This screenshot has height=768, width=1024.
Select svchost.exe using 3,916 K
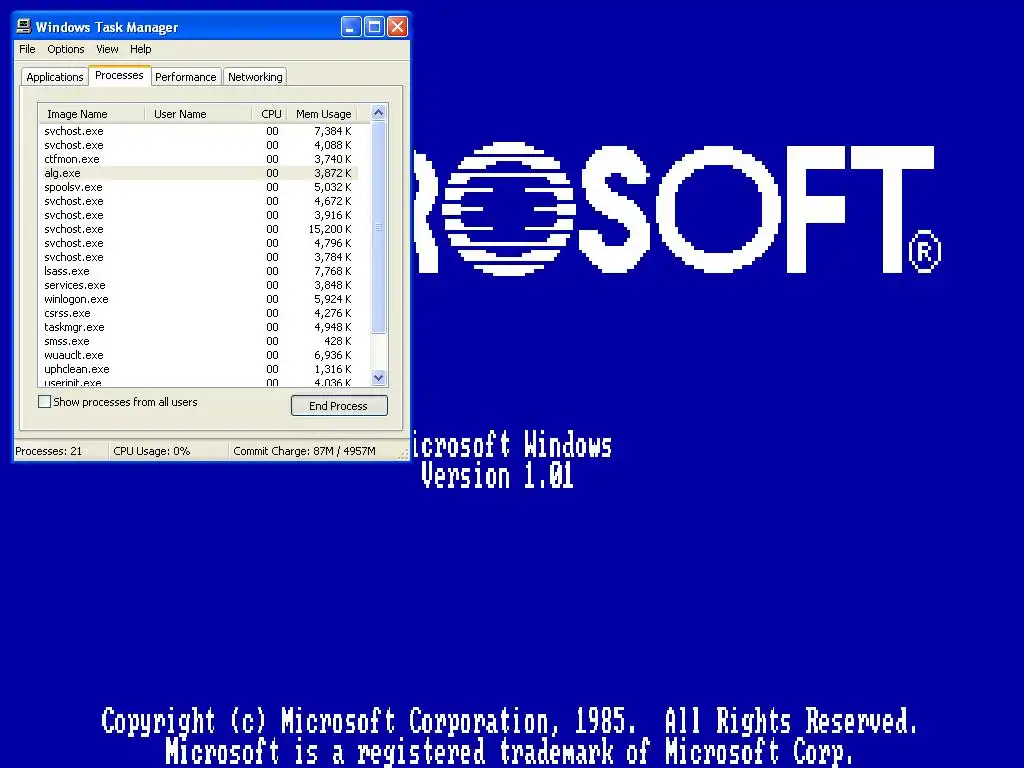click(199, 216)
